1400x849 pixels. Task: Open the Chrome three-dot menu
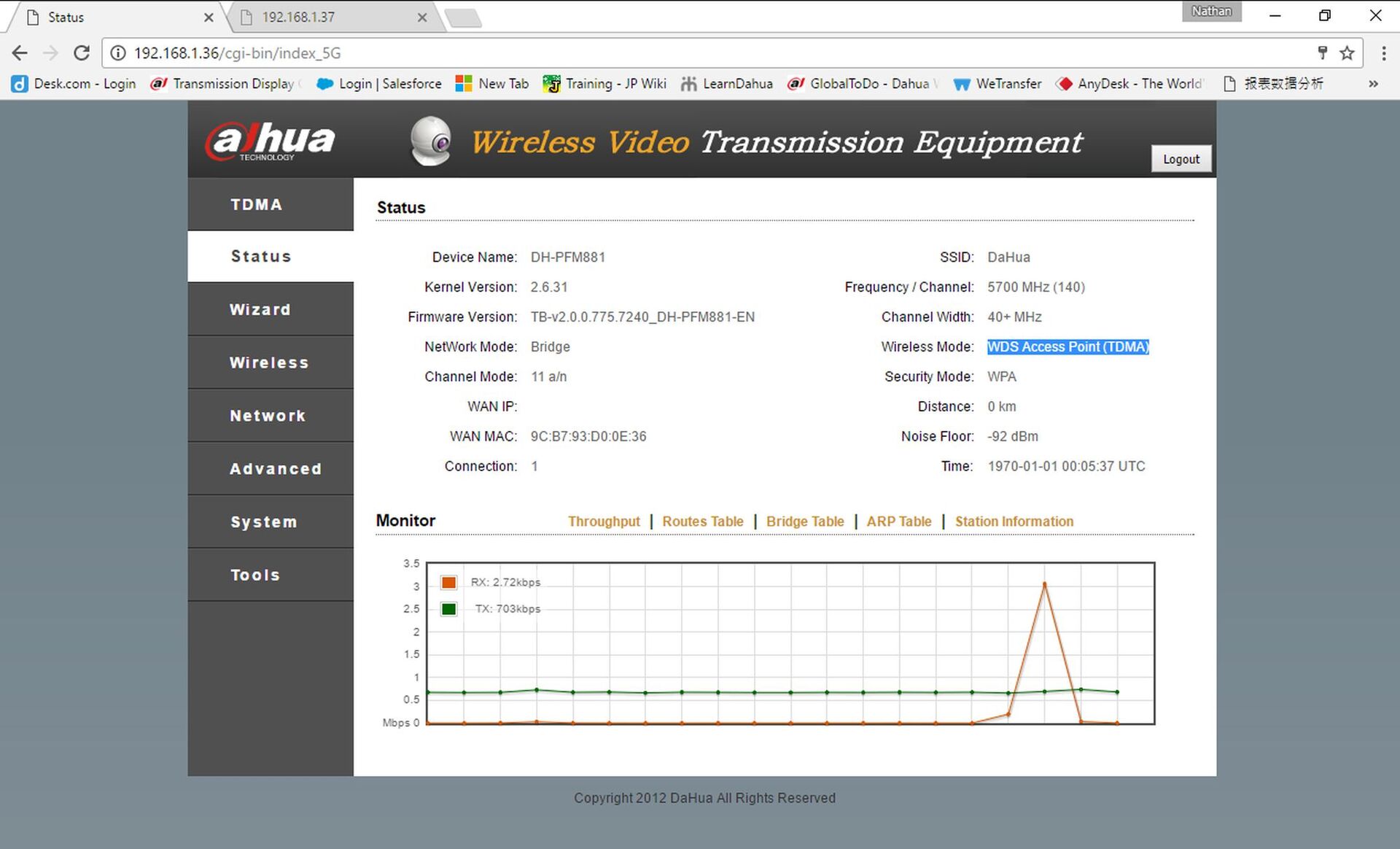point(1383,53)
